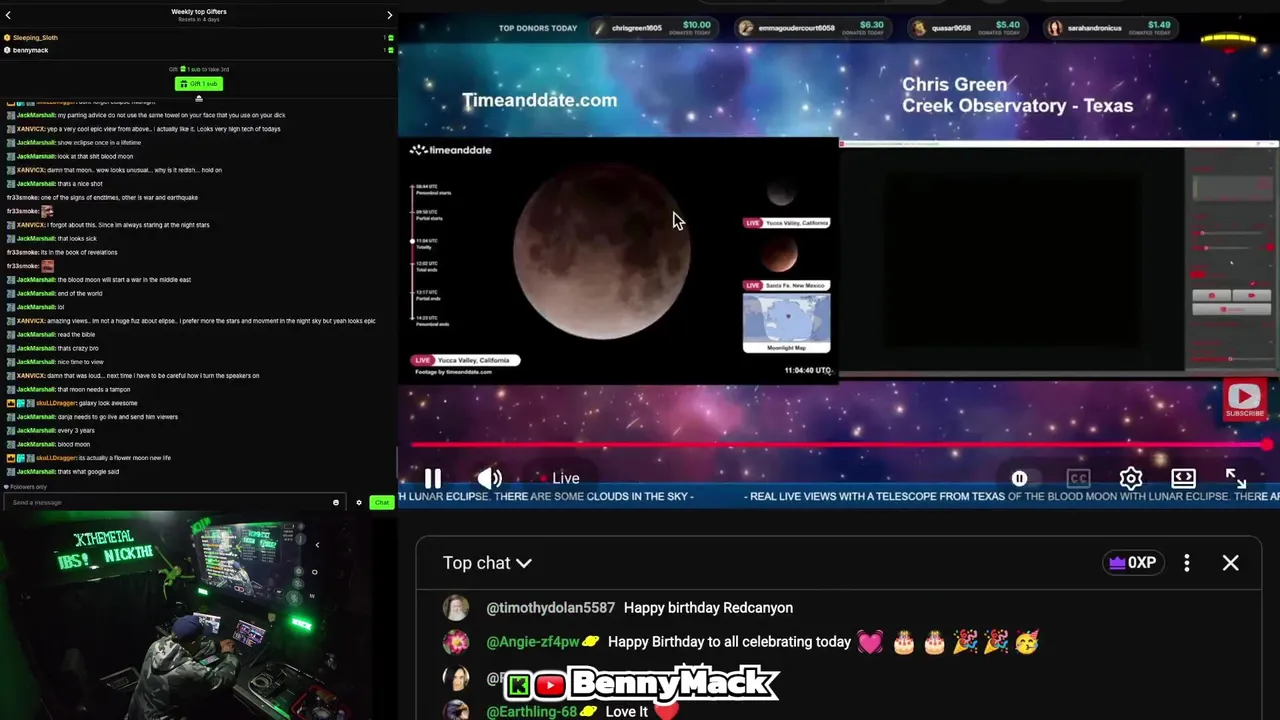This screenshot has width=1280, height=720.
Task: Enter fullscreen on the video player
Action: [x=1236, y=478]
